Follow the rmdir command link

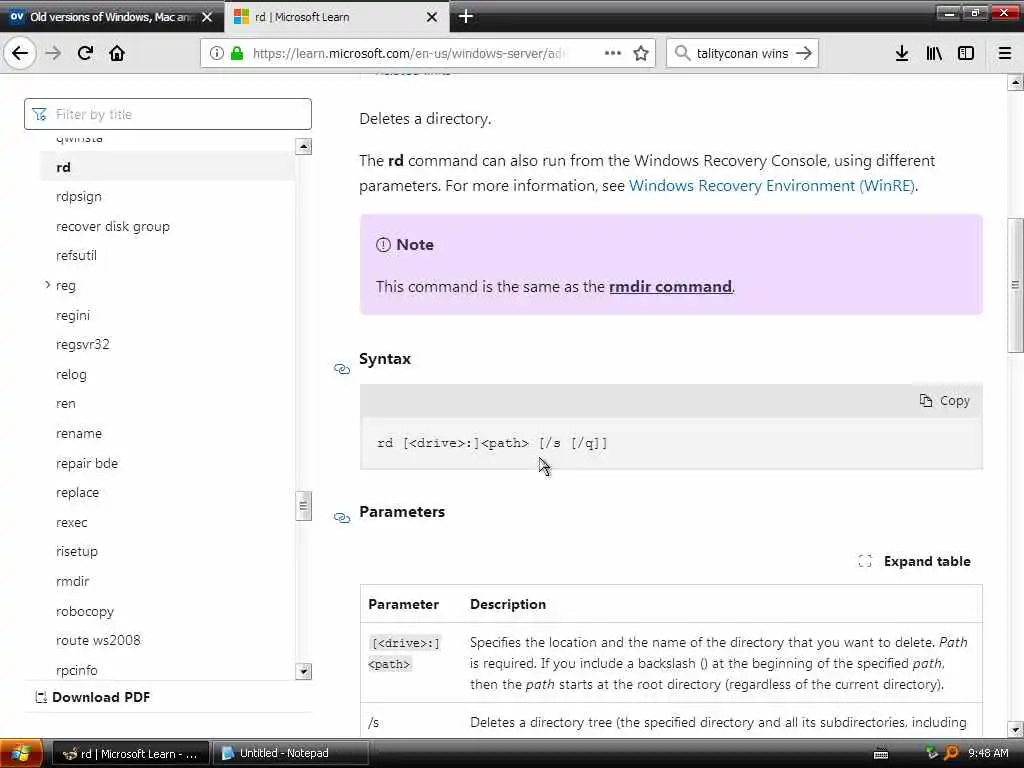pos(670,286)
